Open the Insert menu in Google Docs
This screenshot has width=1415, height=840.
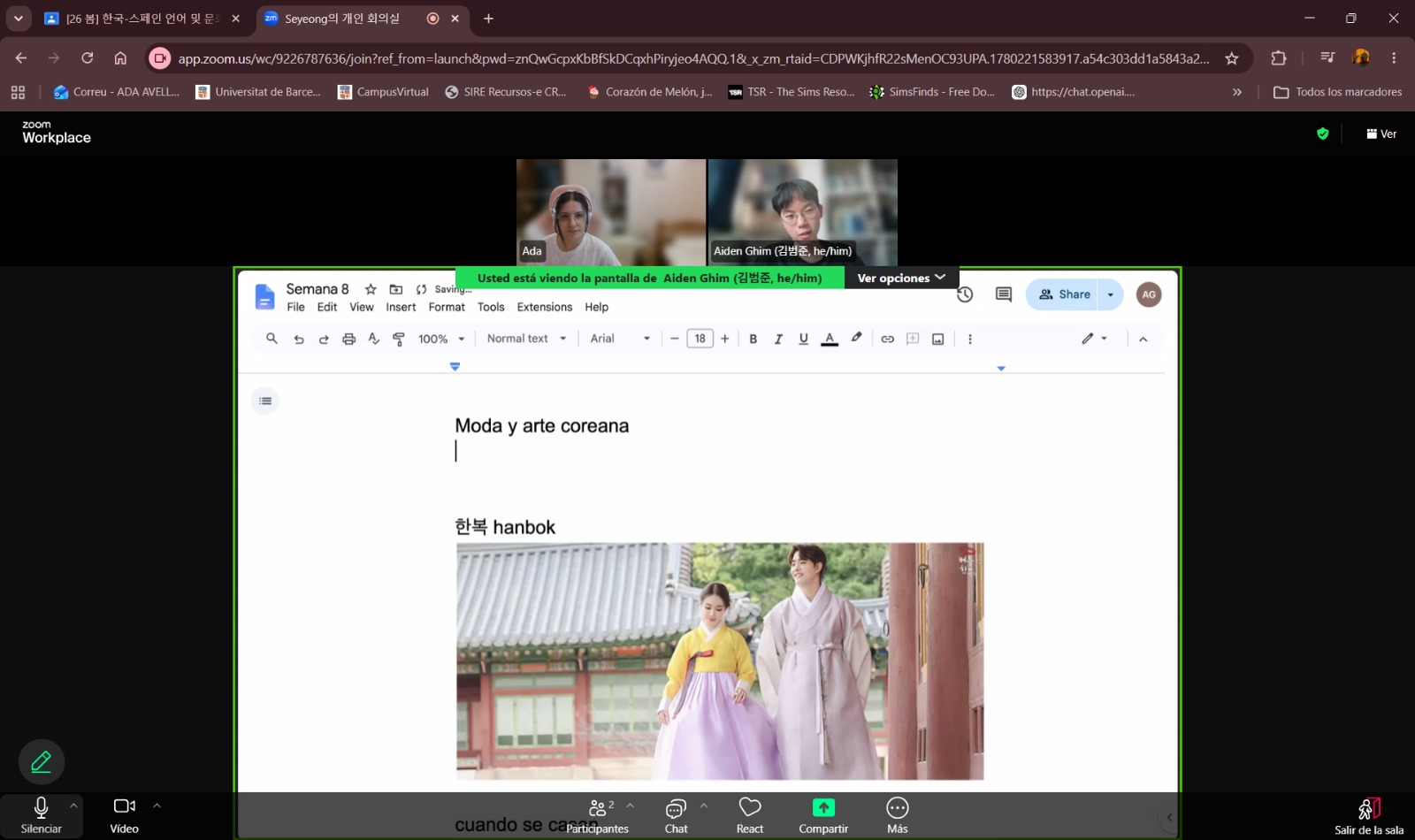point(401,307)
